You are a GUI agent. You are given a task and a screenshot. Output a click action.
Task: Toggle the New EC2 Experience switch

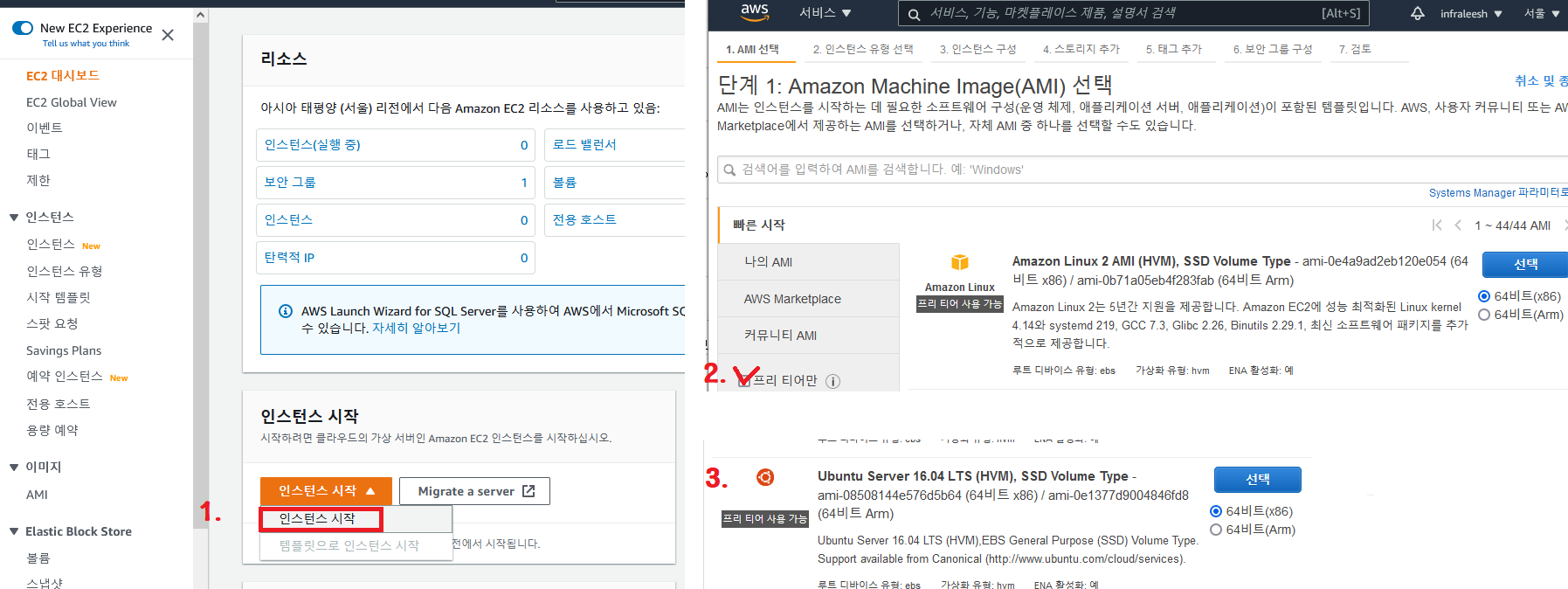click(x=23, y=28)
